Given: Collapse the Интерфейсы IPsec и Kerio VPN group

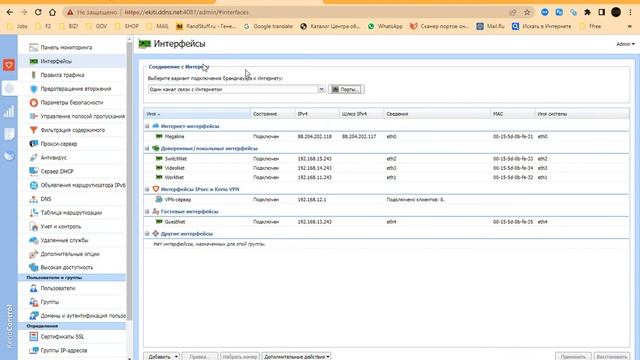Looking at the screenshot, I should pos(147,189).
